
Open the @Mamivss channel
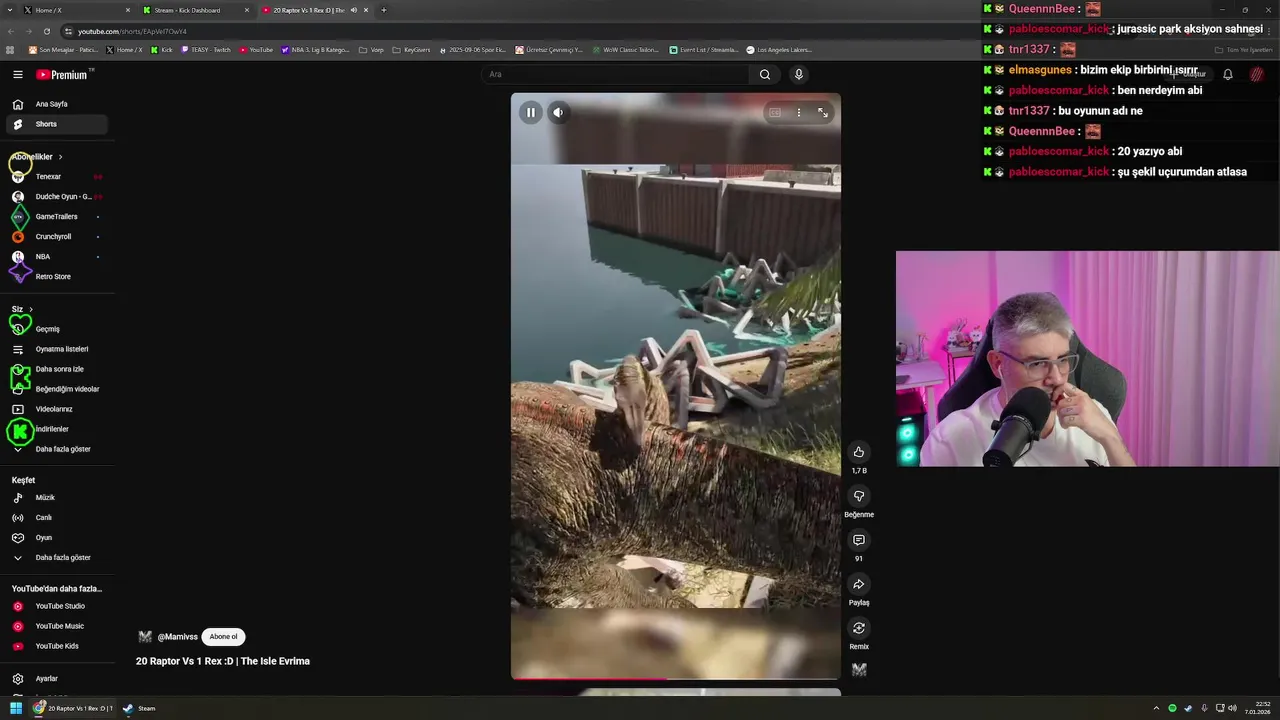tap(177, 637)
